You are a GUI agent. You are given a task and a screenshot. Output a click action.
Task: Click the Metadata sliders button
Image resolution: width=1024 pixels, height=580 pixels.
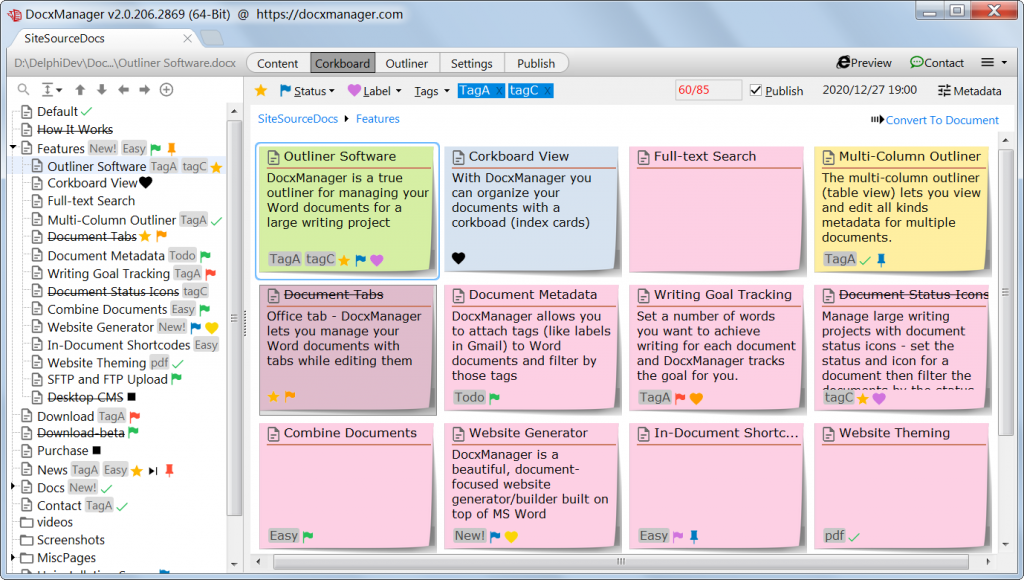click(969, 91)
